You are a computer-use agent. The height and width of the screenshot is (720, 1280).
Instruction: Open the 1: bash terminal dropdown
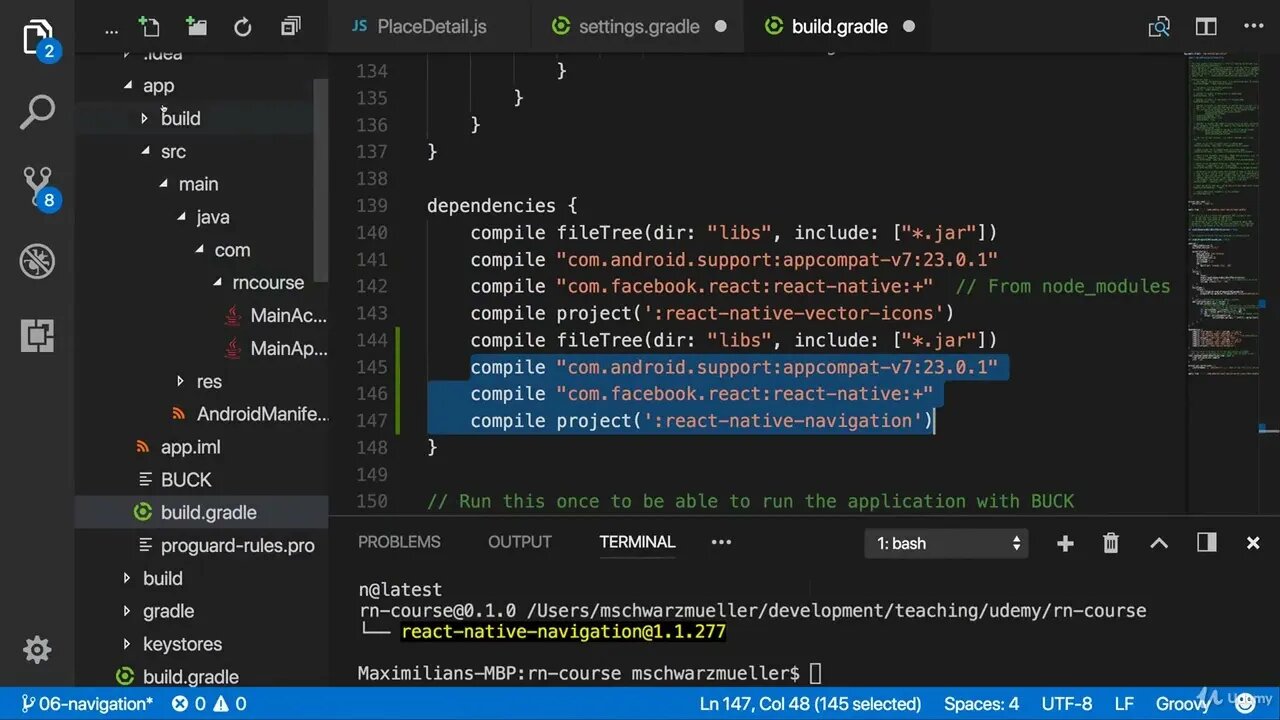pyautogui.click(x=946, y=543)
